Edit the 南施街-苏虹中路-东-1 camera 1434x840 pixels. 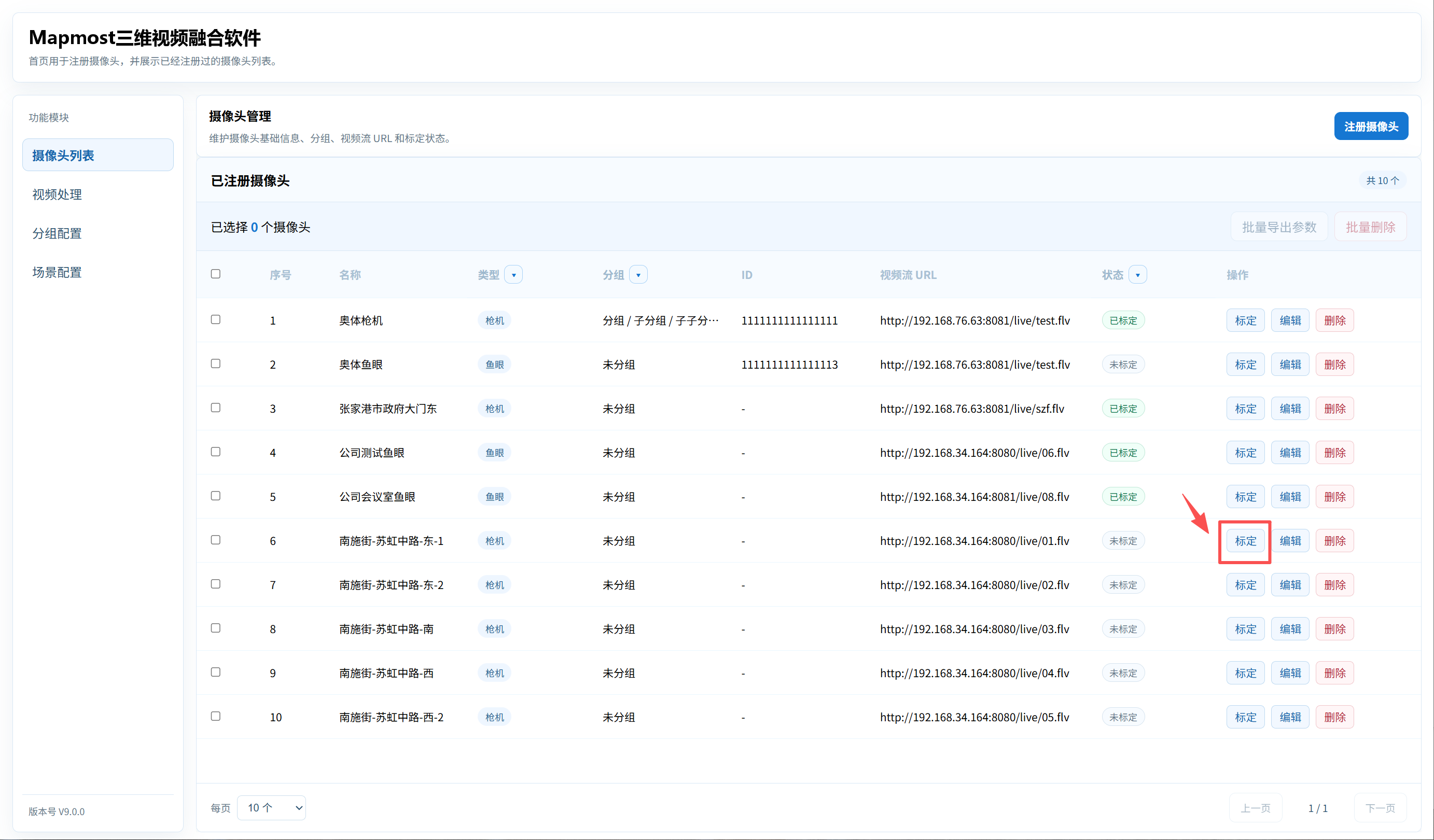1290,541
